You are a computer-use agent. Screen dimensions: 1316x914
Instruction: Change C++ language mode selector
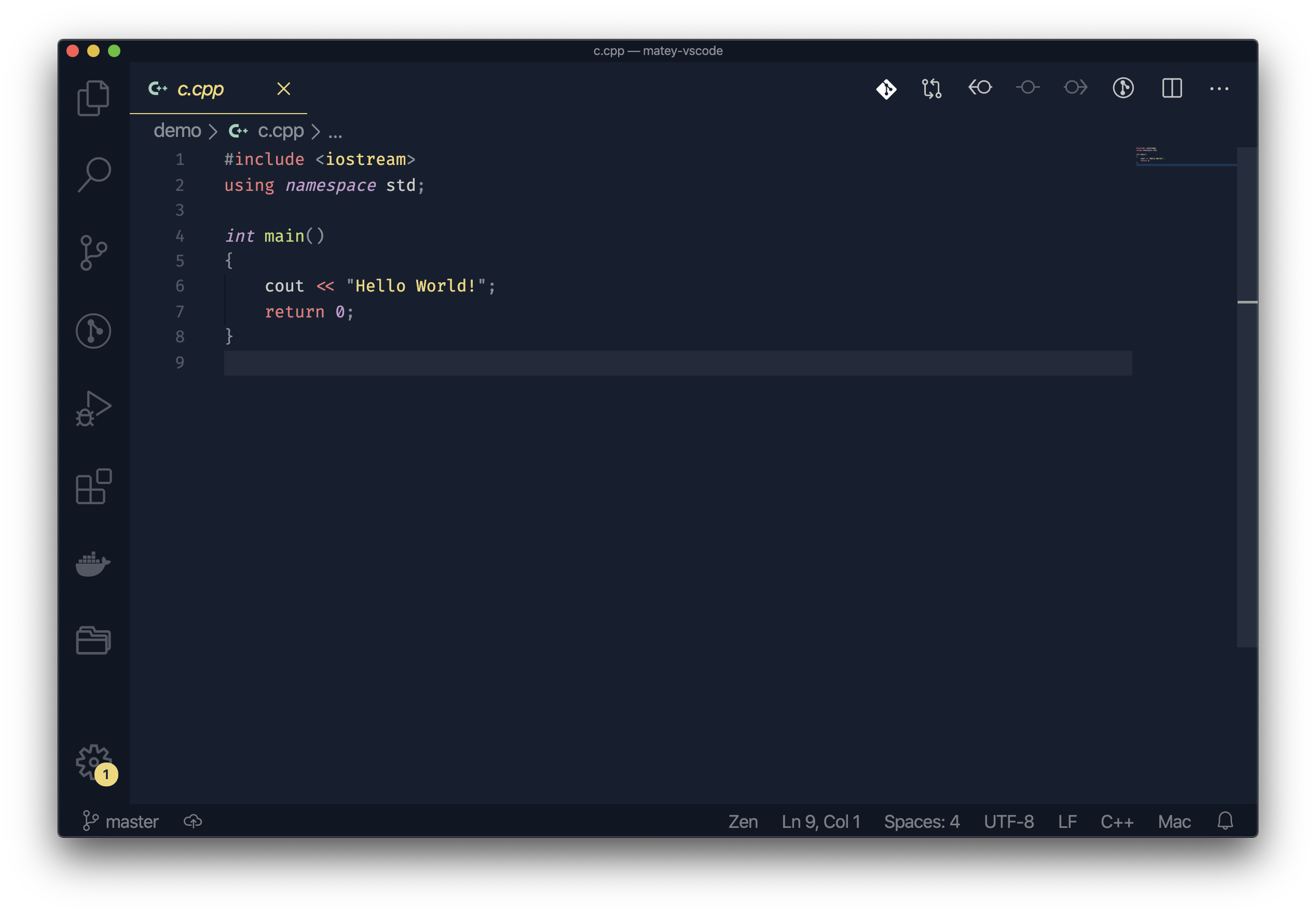(x=1117, y=821)
